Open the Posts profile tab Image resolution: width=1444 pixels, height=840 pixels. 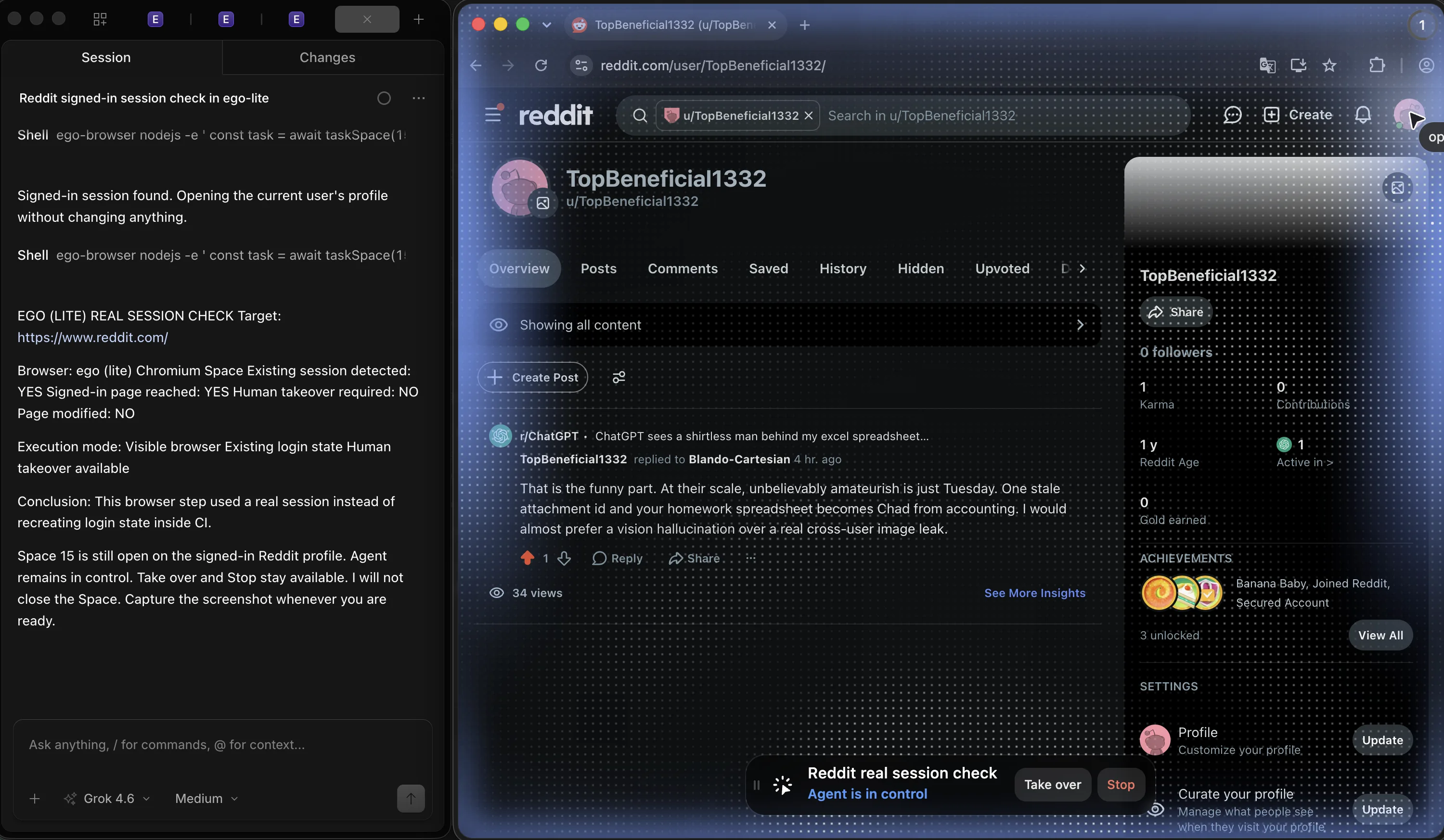click(x=598, y=268)
